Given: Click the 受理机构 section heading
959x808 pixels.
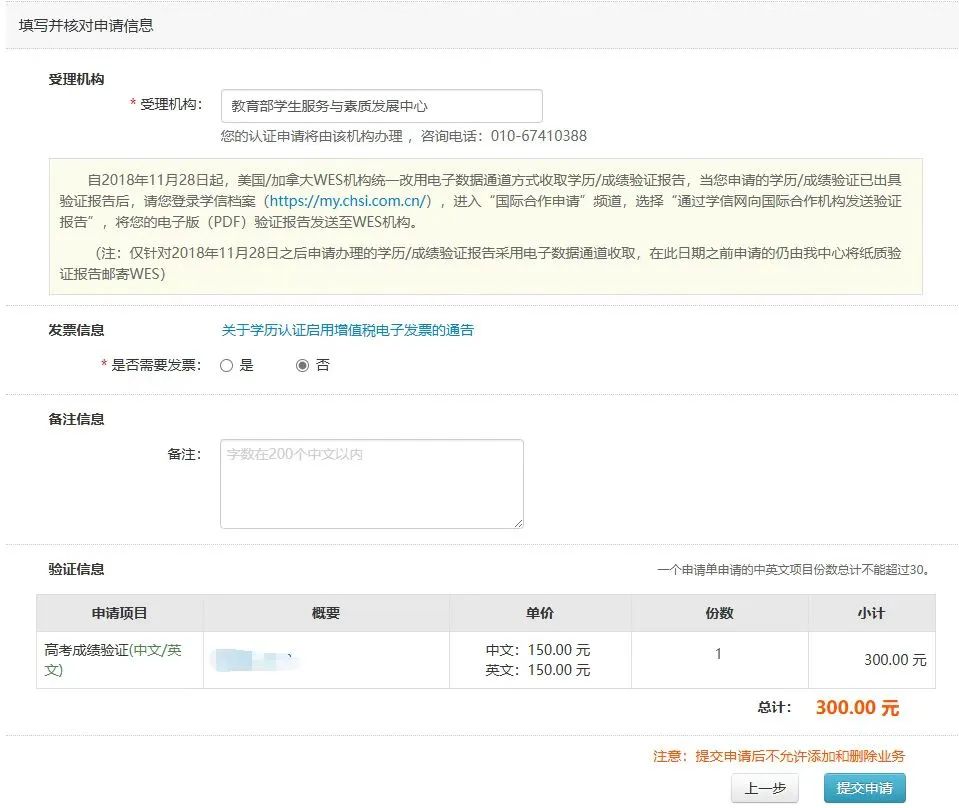Looking at the screenshot, I should 76,80.
